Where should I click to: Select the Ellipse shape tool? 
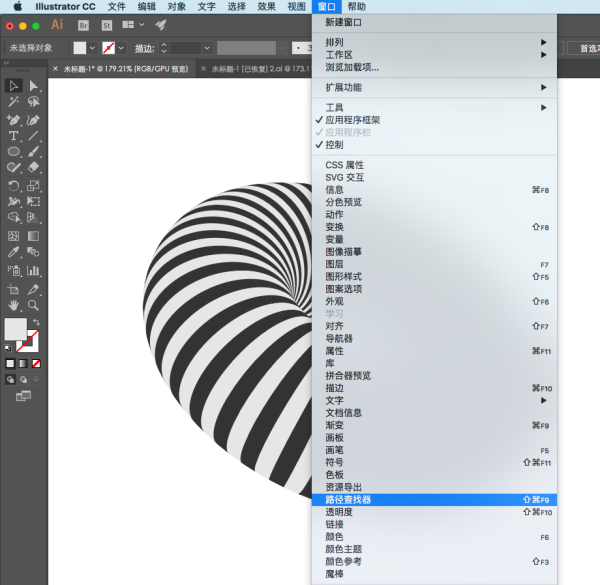pyautogui.click(x=14, y=152)
